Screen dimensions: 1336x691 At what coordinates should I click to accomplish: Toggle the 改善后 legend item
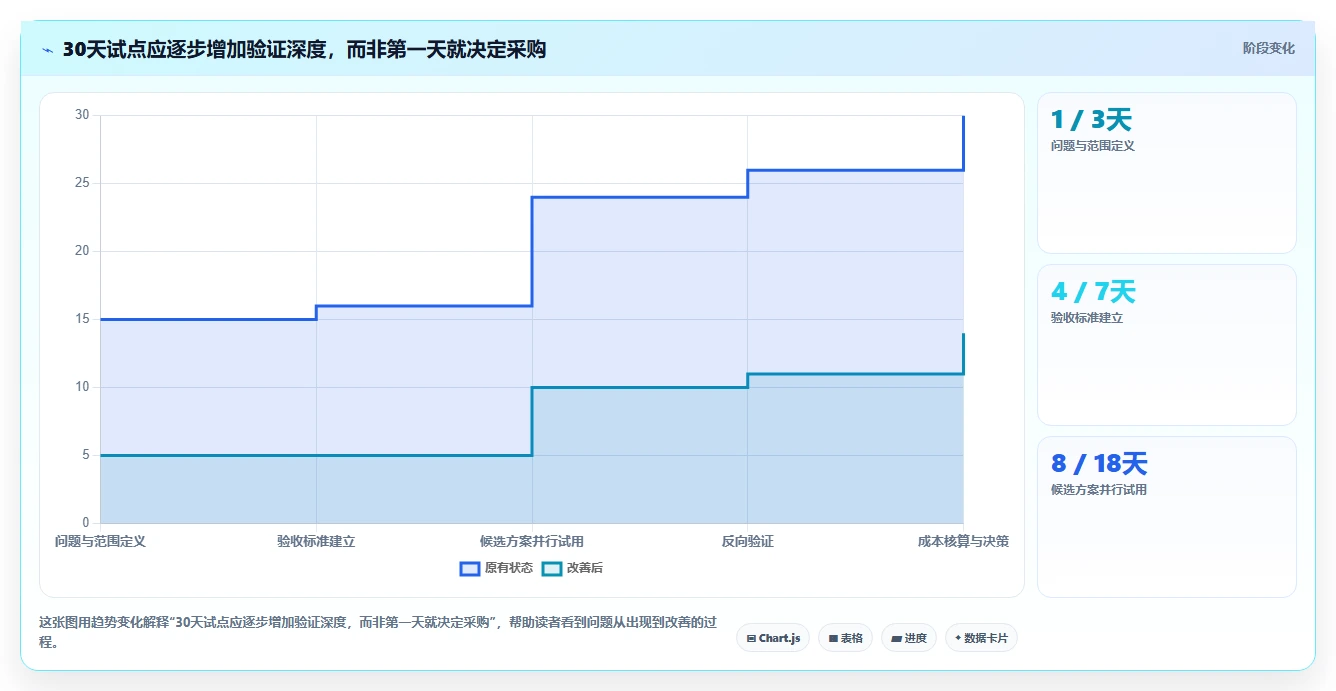572,568
